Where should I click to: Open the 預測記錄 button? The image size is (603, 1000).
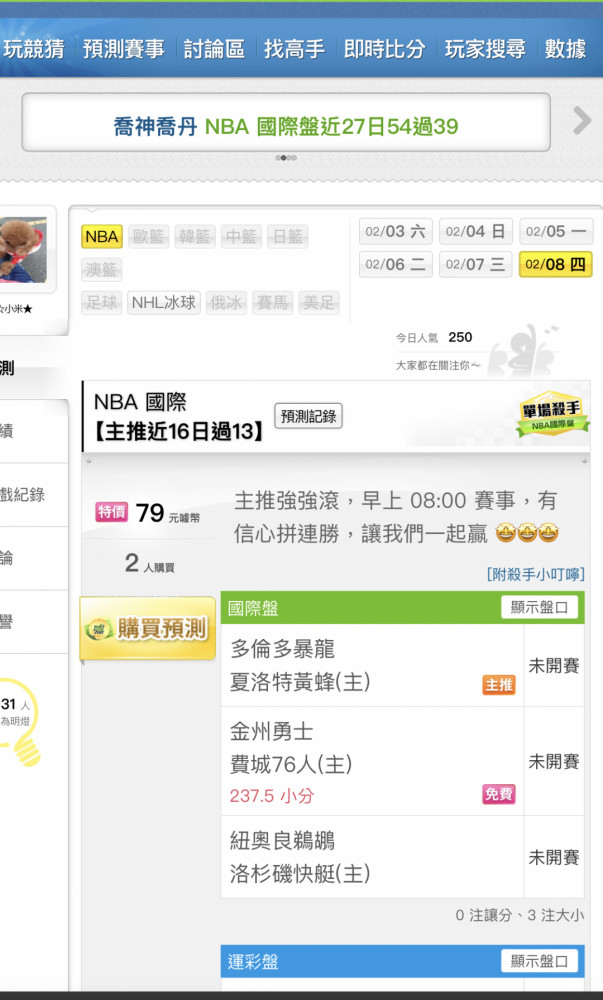tap(309, 416)
